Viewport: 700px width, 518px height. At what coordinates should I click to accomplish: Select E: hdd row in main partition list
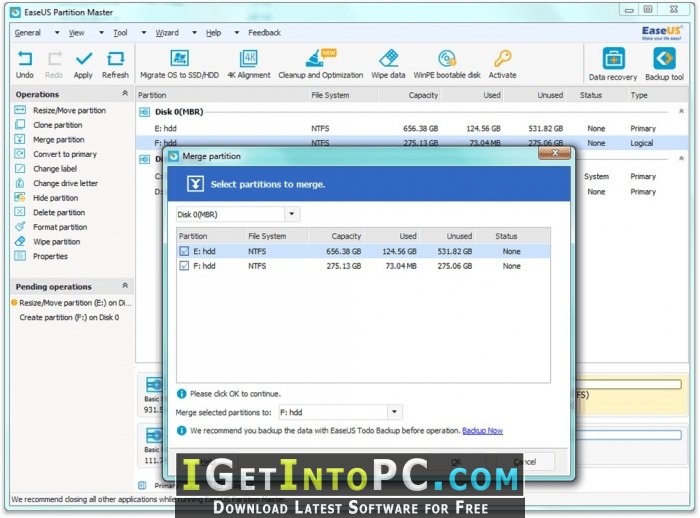411,129
